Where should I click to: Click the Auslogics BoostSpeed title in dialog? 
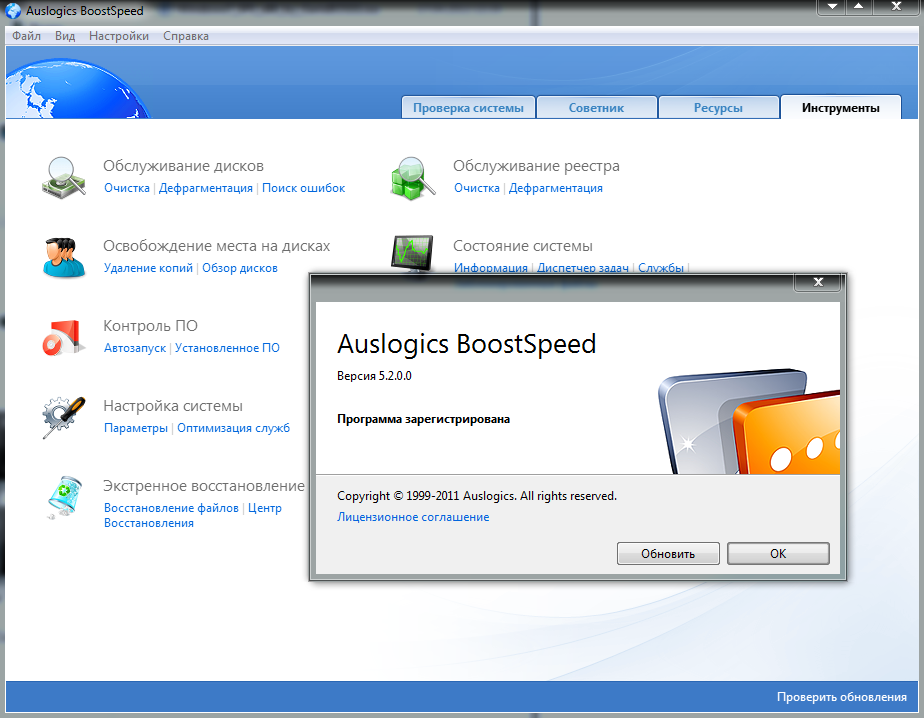(467, 344)
